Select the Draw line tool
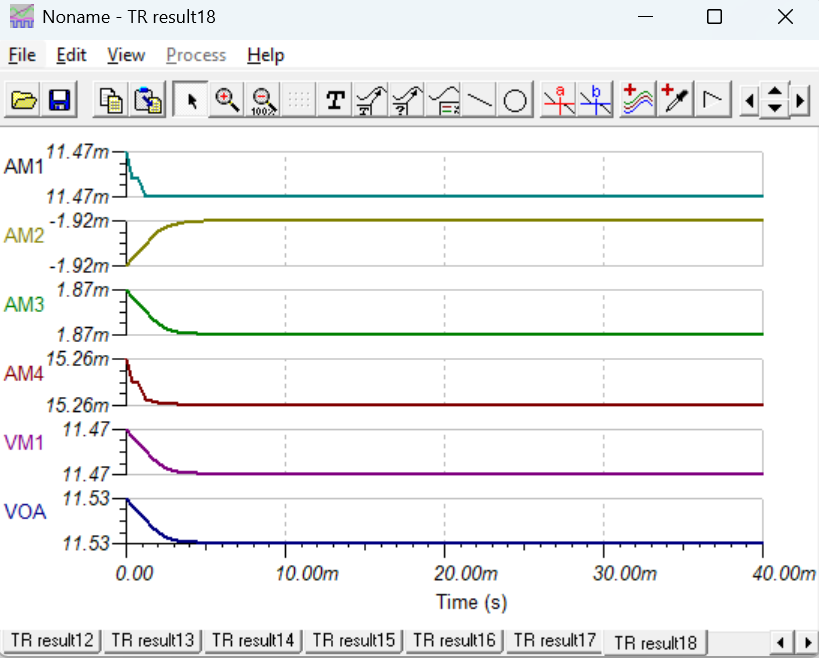This screenshot has width=819, height=658. click(x=479, y=99)
